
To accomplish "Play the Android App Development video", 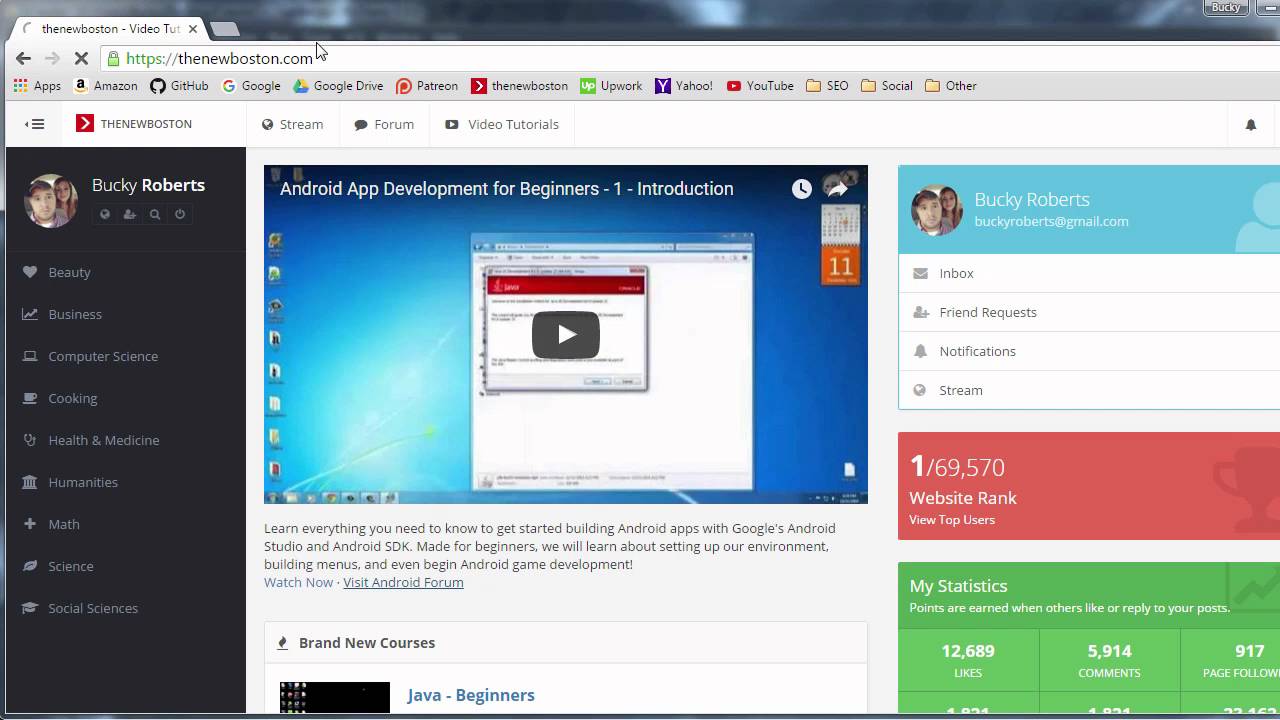I will click(566, 334).
